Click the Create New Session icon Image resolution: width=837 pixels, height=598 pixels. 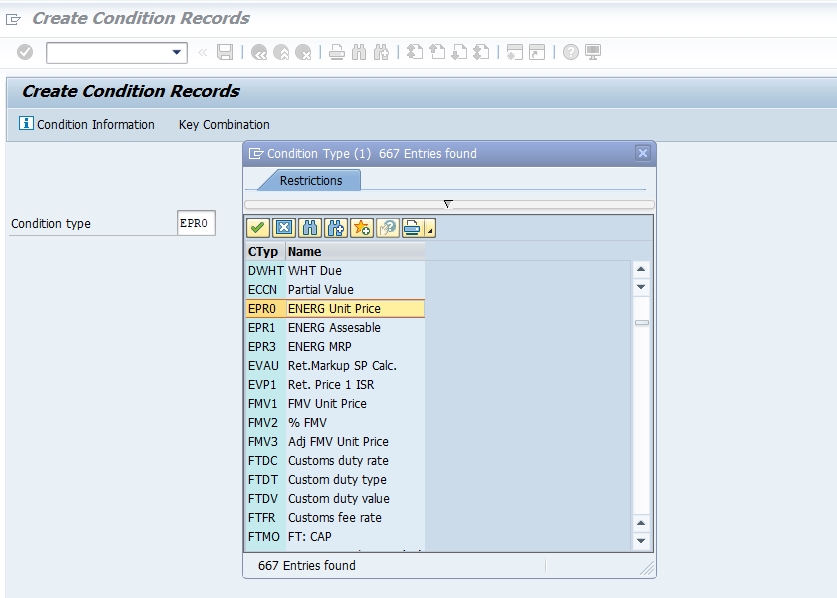515,52
